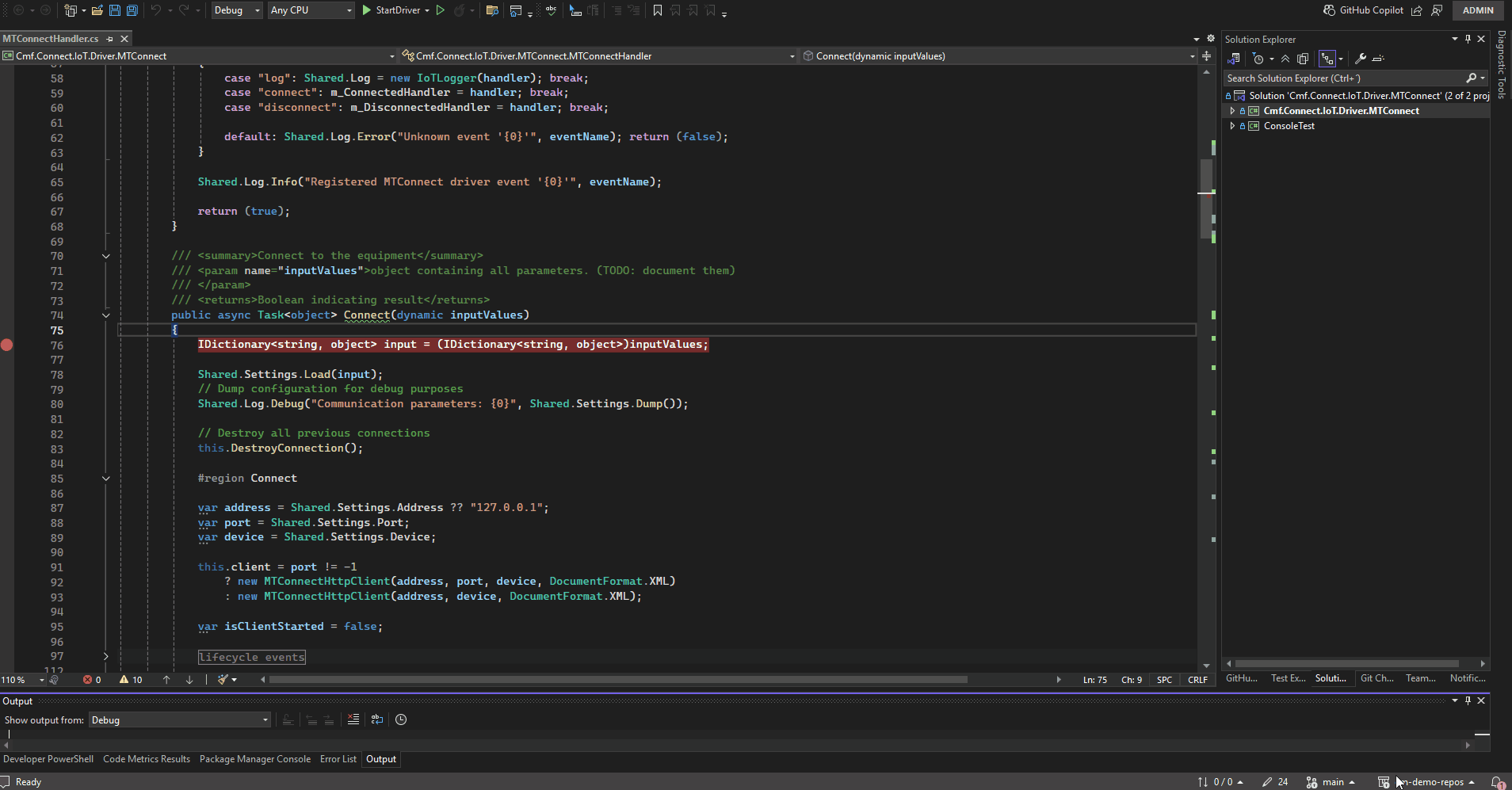Open Solution Explorer search options dropdown
The image size is (1512, 790).
tap(1483, 78)
